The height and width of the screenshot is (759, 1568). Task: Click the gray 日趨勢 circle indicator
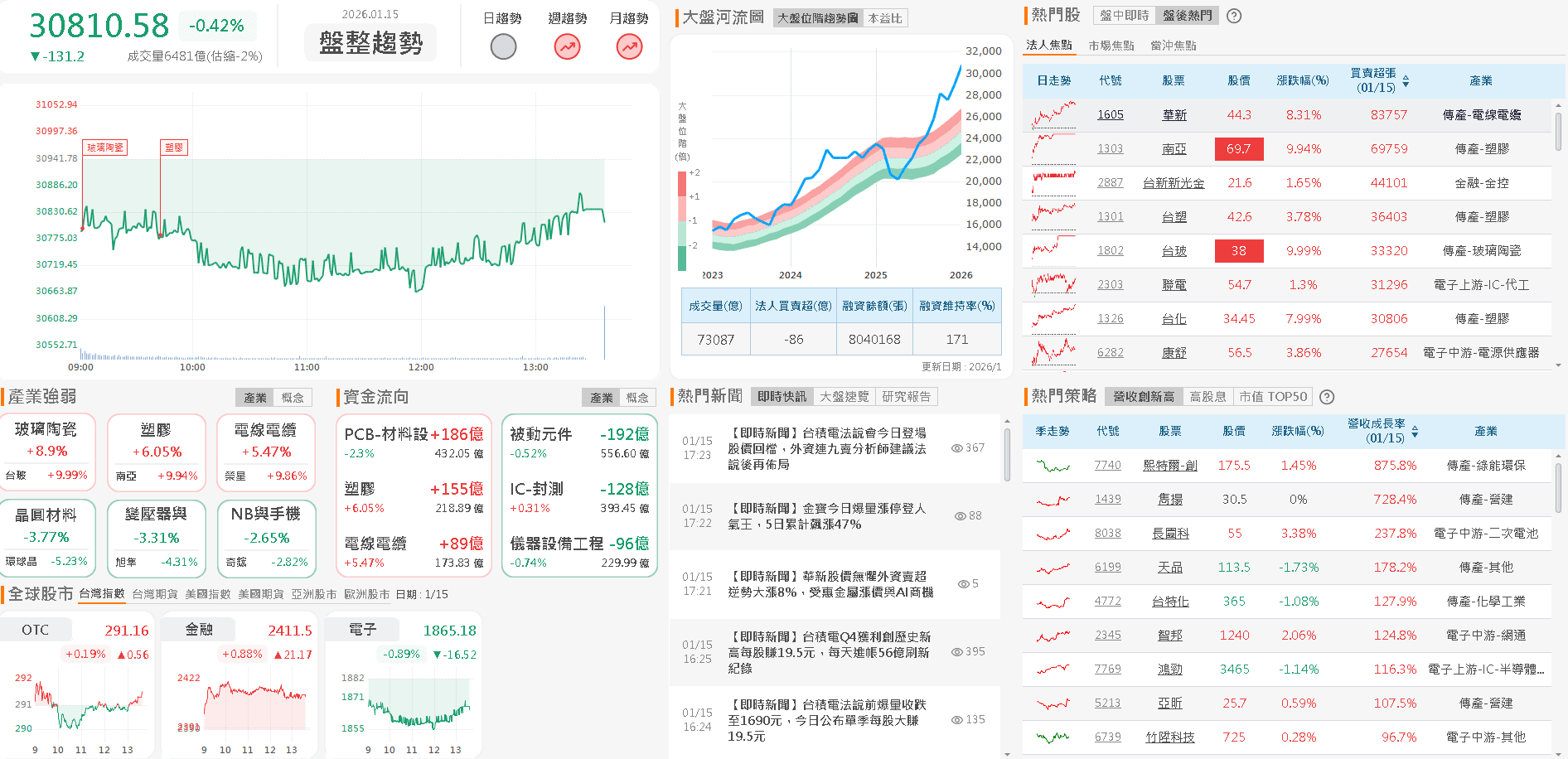click(x=503, y=47)
